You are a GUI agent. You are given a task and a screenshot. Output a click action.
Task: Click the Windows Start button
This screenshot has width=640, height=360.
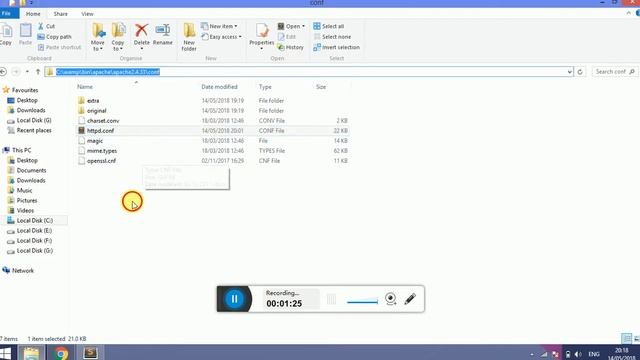pyautogui.click(x=6, y=353)
